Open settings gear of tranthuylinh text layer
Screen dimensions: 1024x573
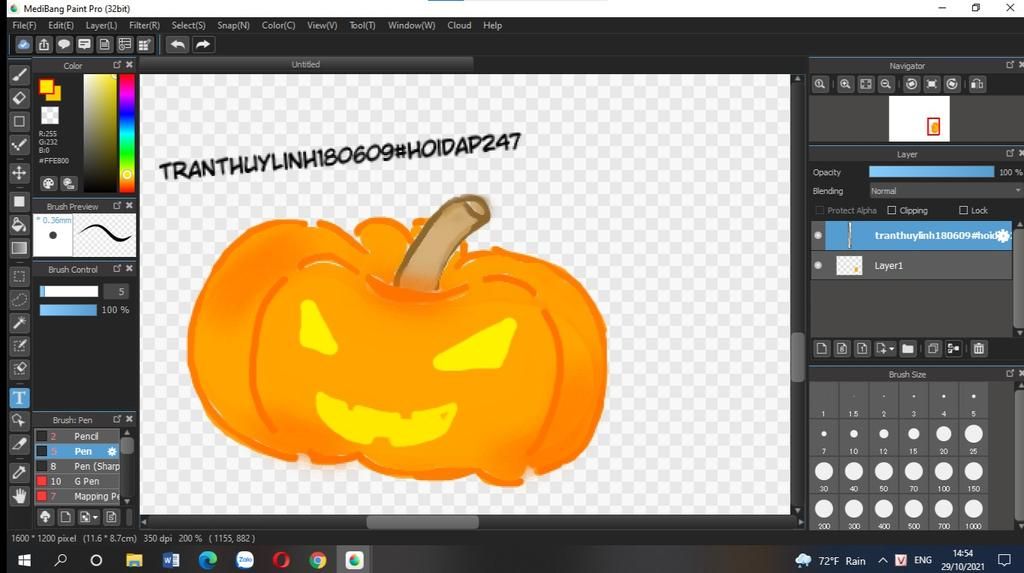(1003, 236)
